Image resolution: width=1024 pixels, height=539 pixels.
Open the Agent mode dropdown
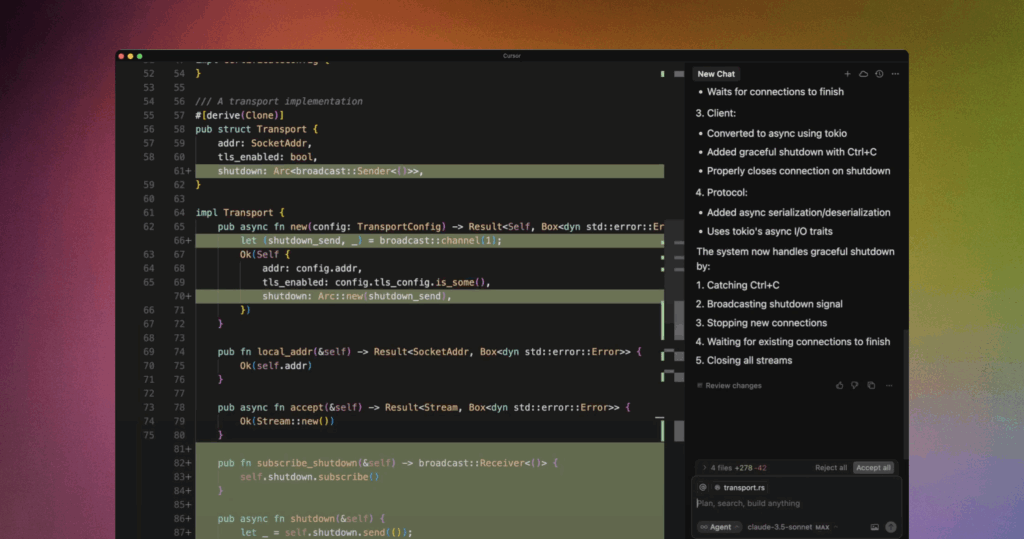pos(719,527)
